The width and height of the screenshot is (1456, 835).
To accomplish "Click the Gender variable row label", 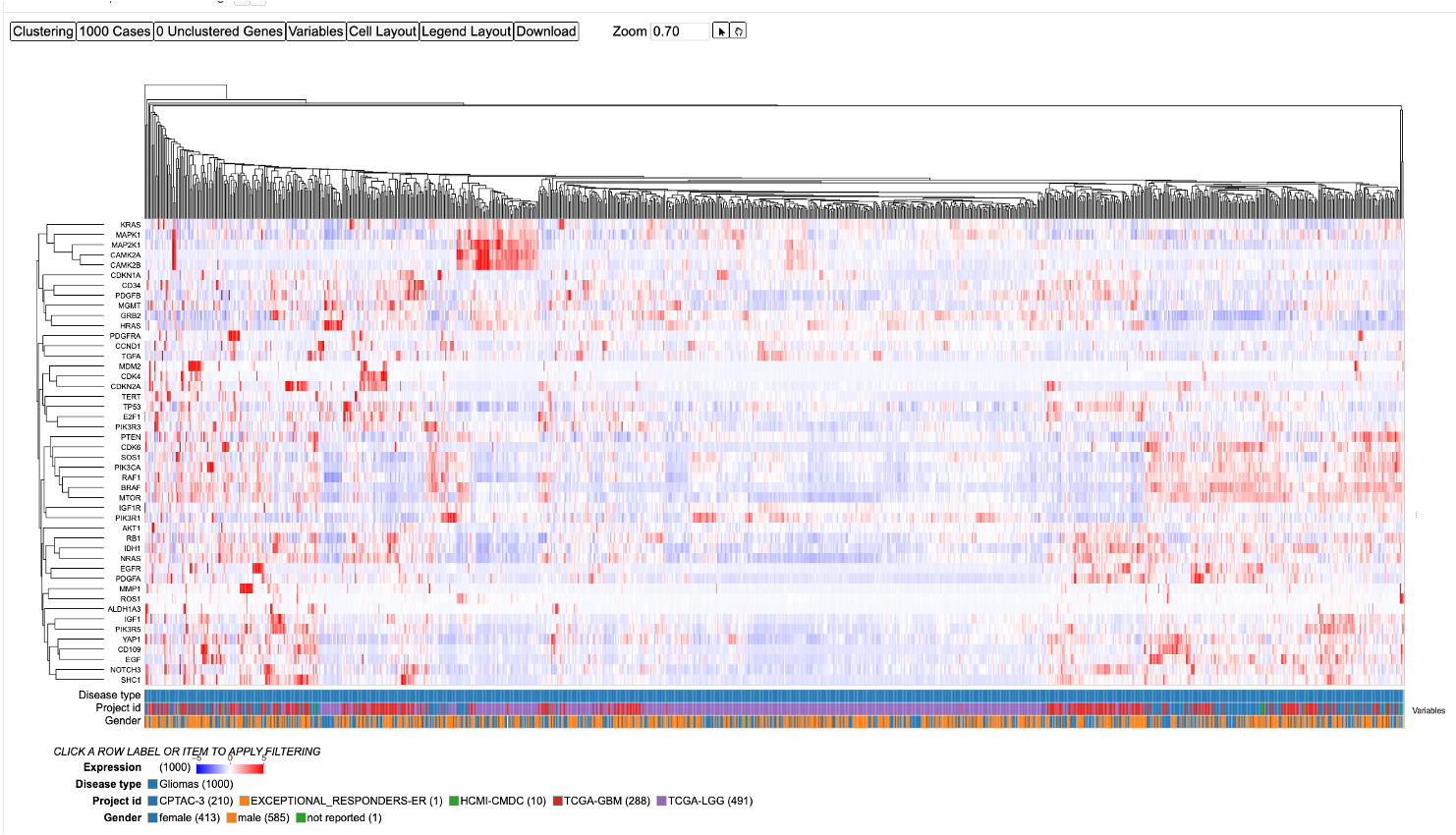I will point(123,721).
